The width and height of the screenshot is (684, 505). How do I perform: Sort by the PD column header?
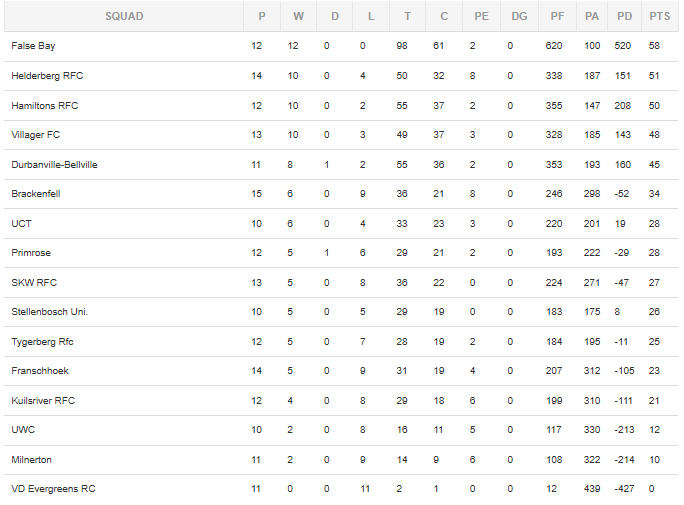624,17
